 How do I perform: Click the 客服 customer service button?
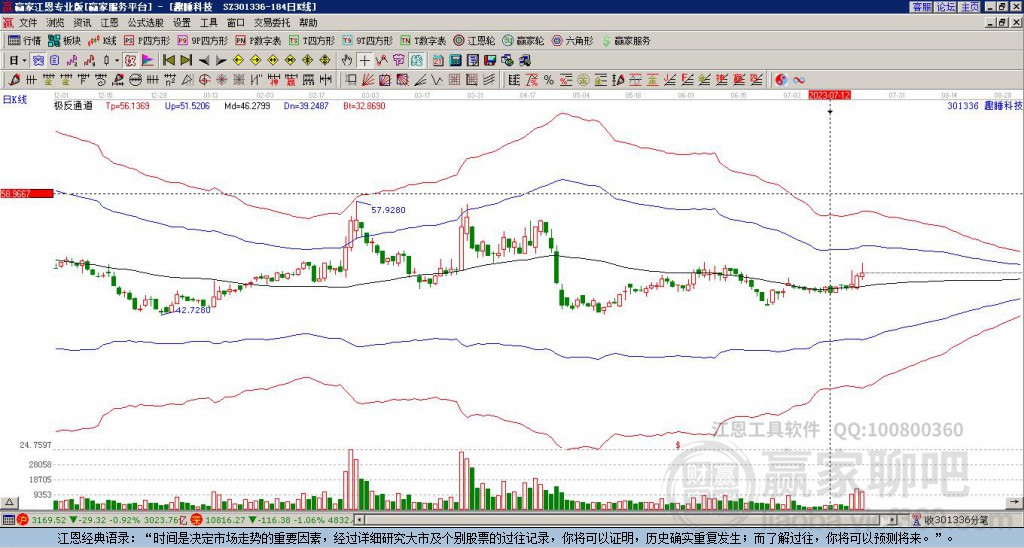[x=922, y=7]
